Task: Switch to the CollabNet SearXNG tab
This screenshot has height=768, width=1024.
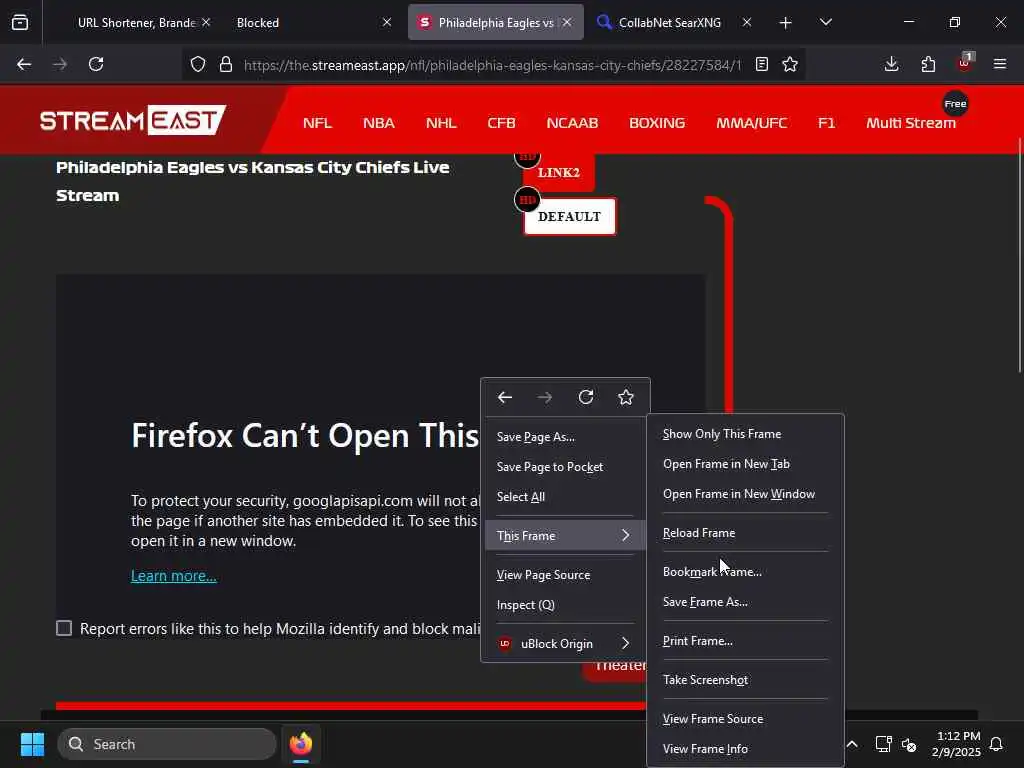Action: click(x=669, y=23)
